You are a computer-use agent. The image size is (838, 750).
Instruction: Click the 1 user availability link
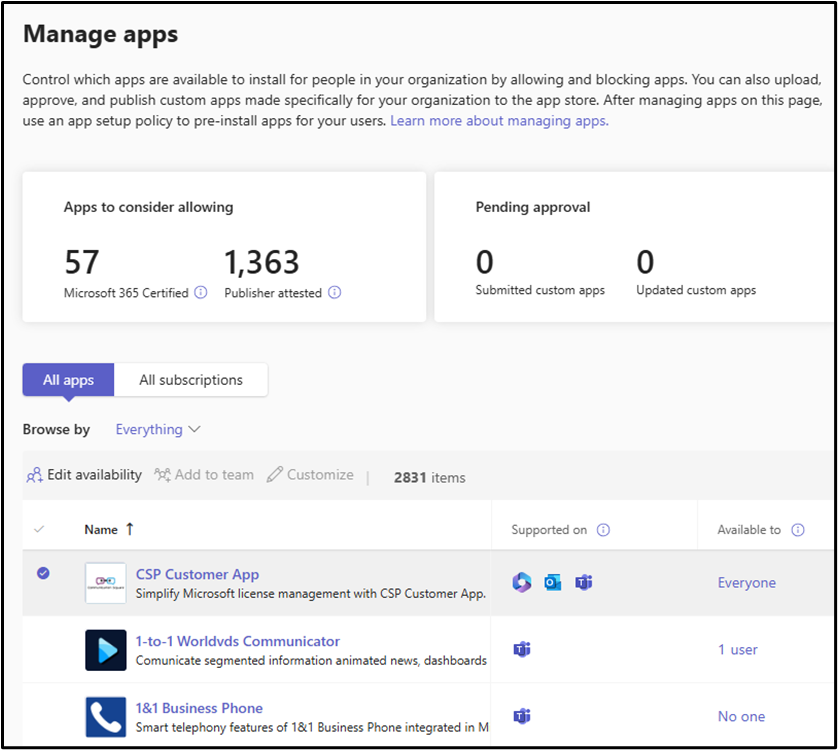pos(738,650)
